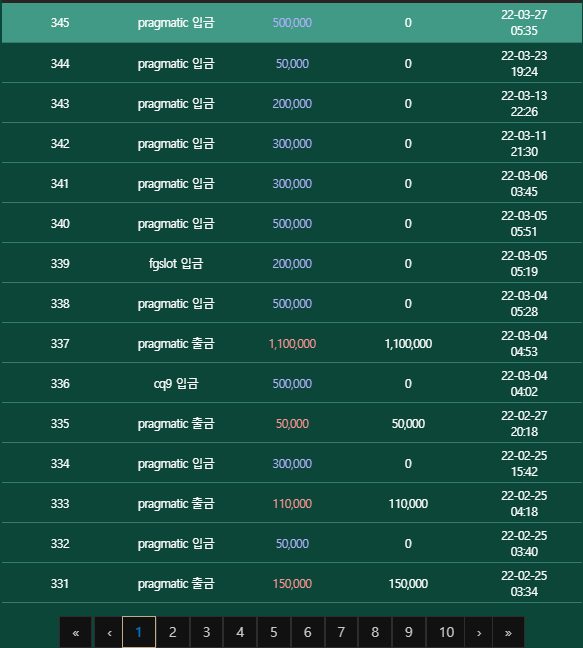Click pragmatic 입금 in row 334
583x648 pixels.
tap(176, 464)
